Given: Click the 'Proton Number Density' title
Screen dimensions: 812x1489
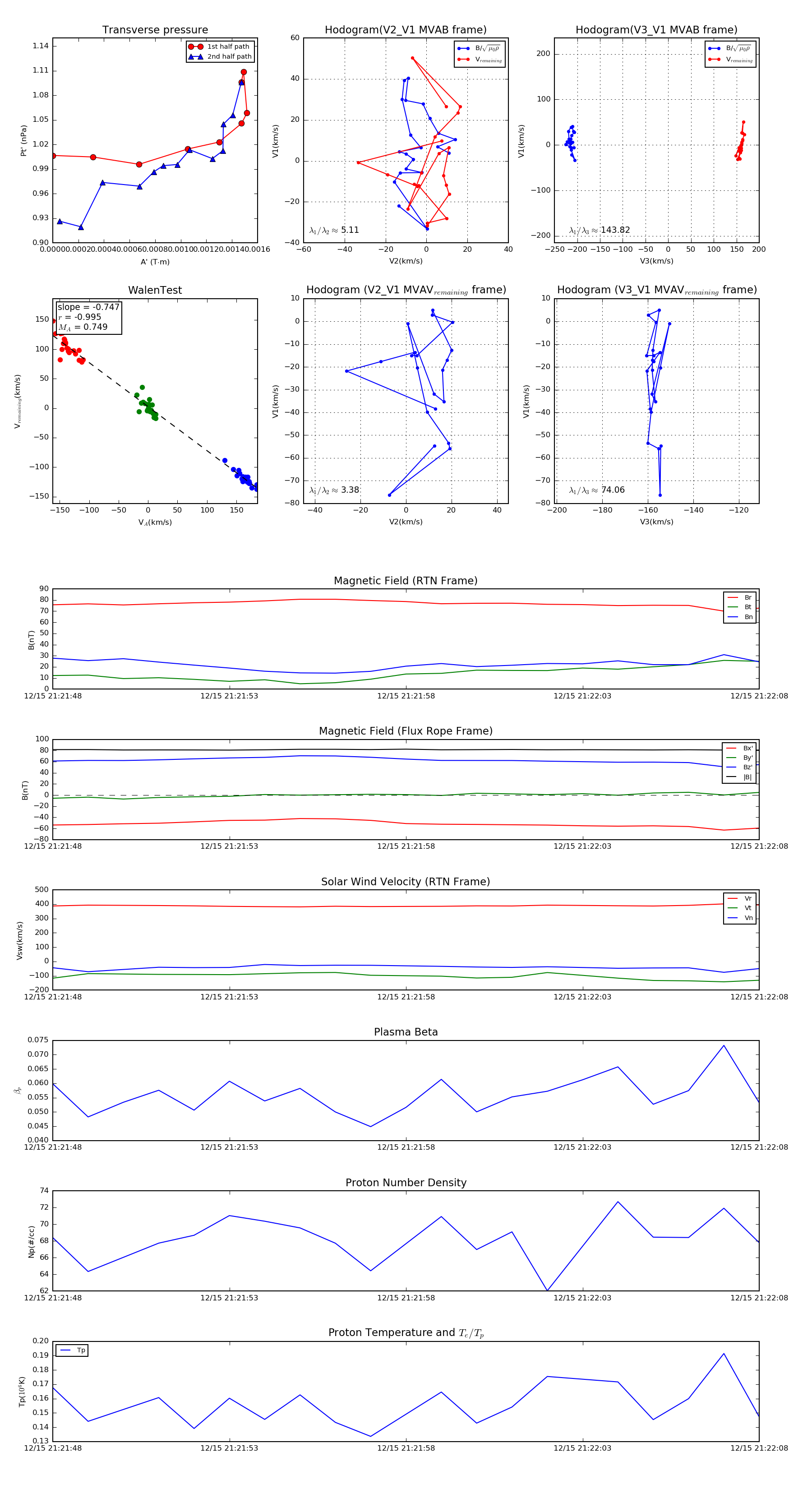Looking at the screenshot, I should tap(406, 1183).
